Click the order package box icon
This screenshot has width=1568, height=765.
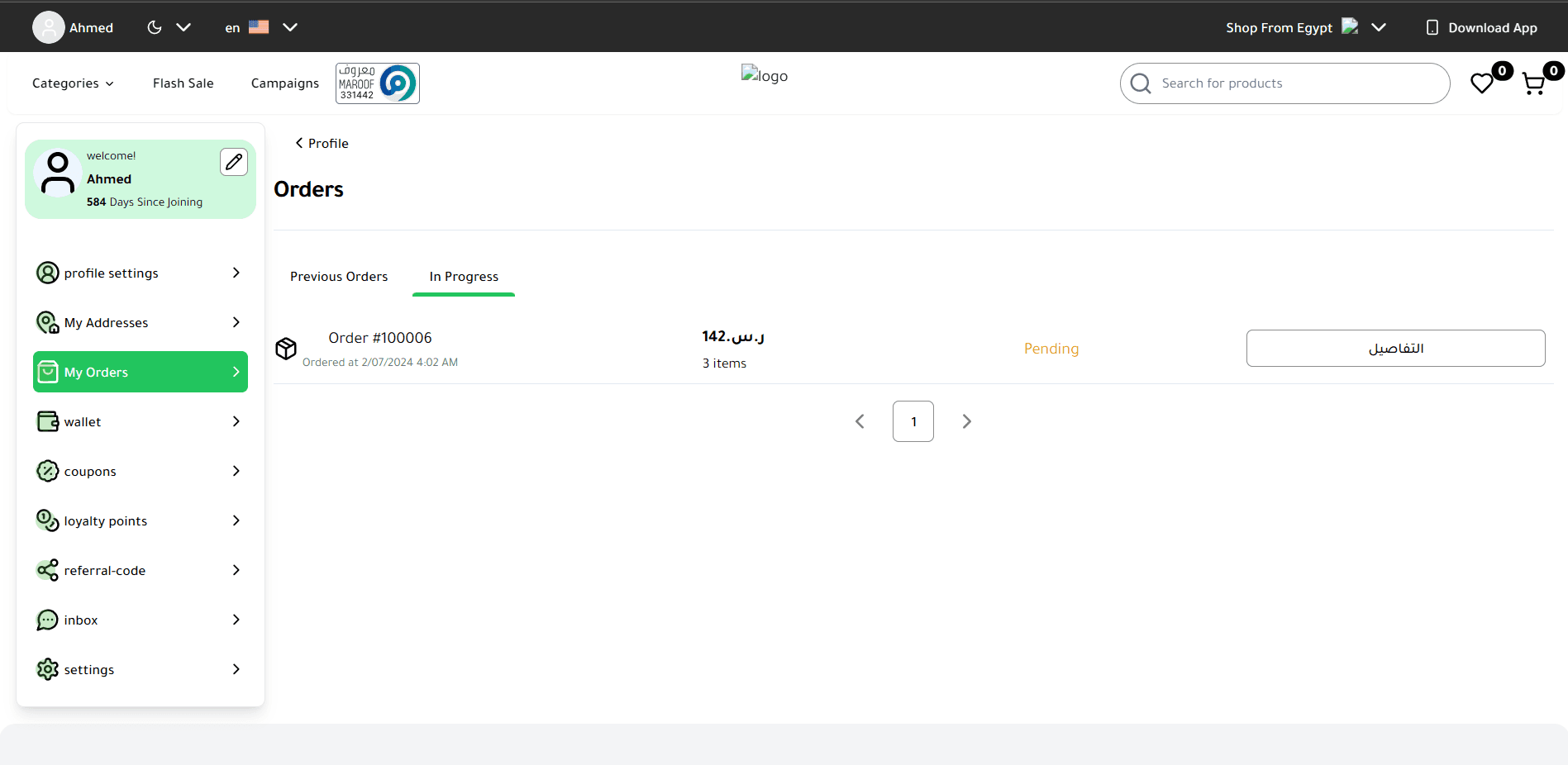(286, 349)
